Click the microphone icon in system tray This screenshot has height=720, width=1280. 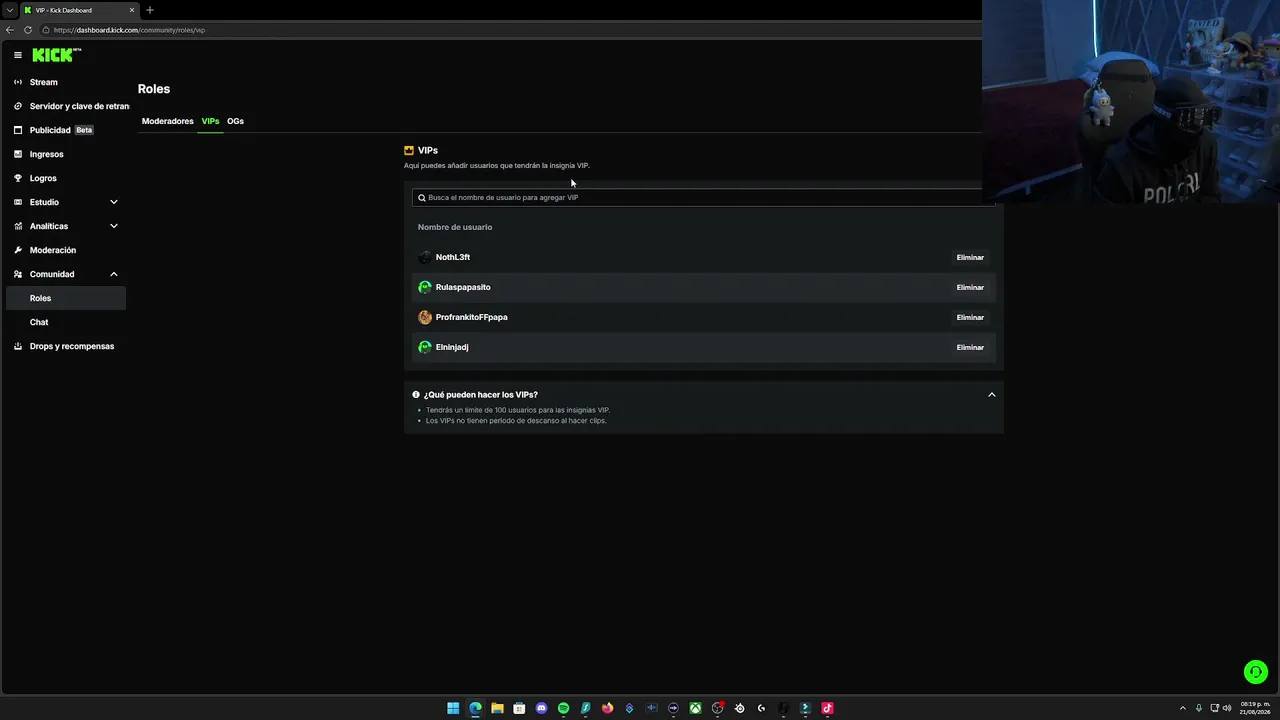tap(1199, 708)
